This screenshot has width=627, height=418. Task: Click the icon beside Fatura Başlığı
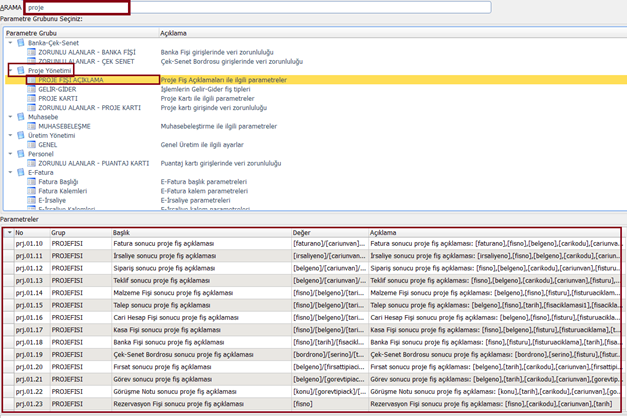pyautogui.click(x=32, y=181)
